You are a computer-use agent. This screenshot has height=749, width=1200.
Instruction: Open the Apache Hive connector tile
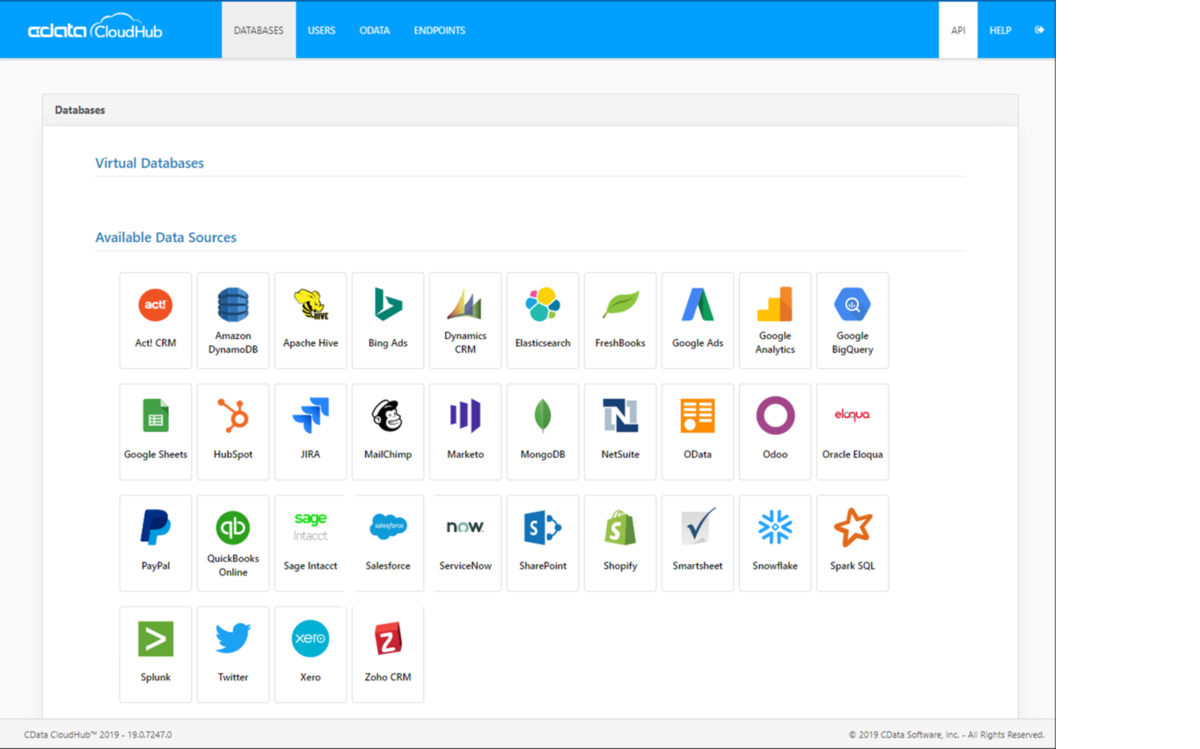coord(310,320)
